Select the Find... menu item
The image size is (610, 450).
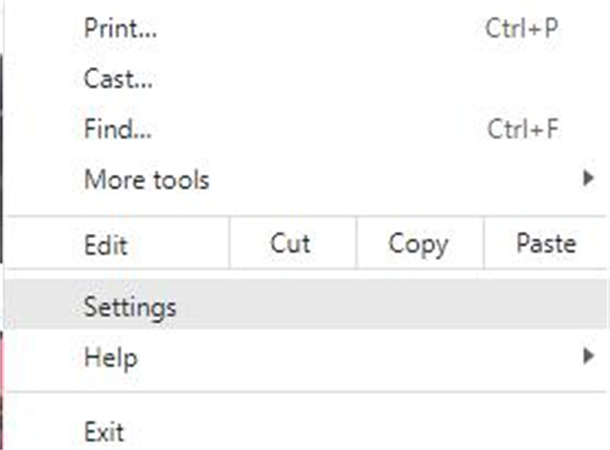pos(119,129)
